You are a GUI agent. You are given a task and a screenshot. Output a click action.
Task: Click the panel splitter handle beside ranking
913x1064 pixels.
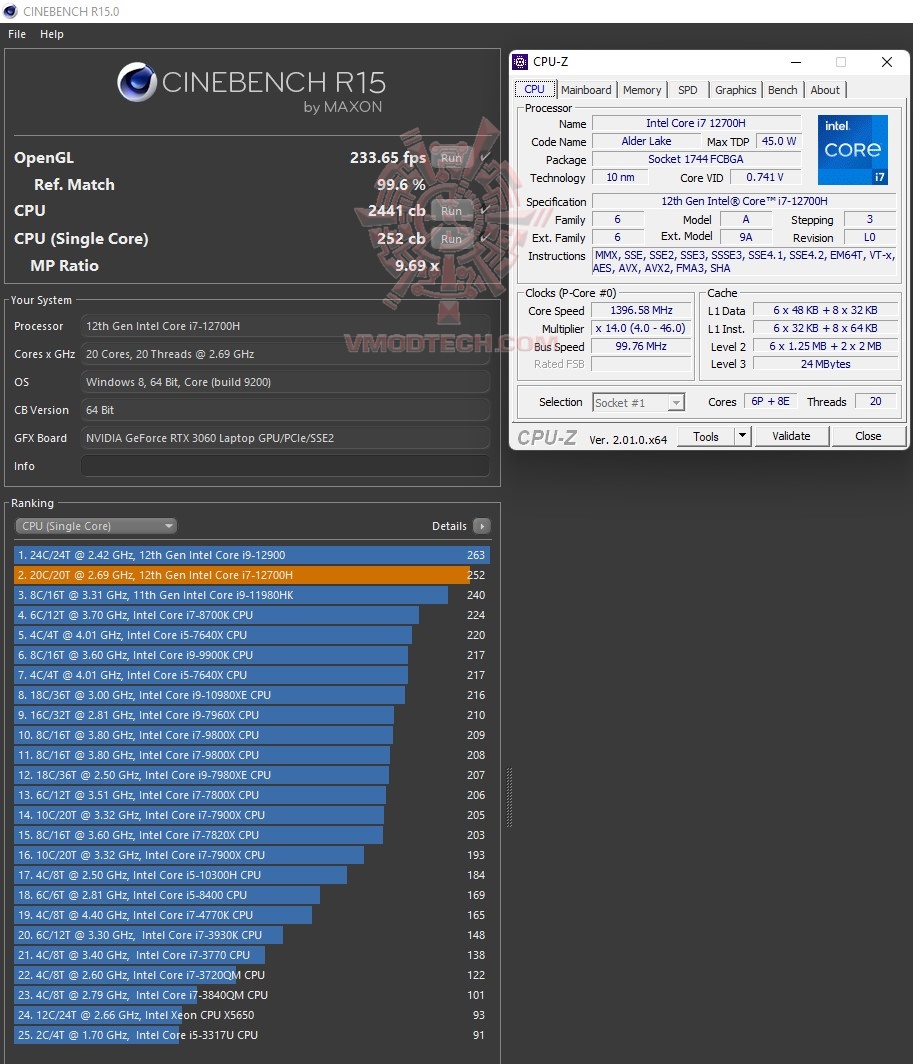click(509, 797)
